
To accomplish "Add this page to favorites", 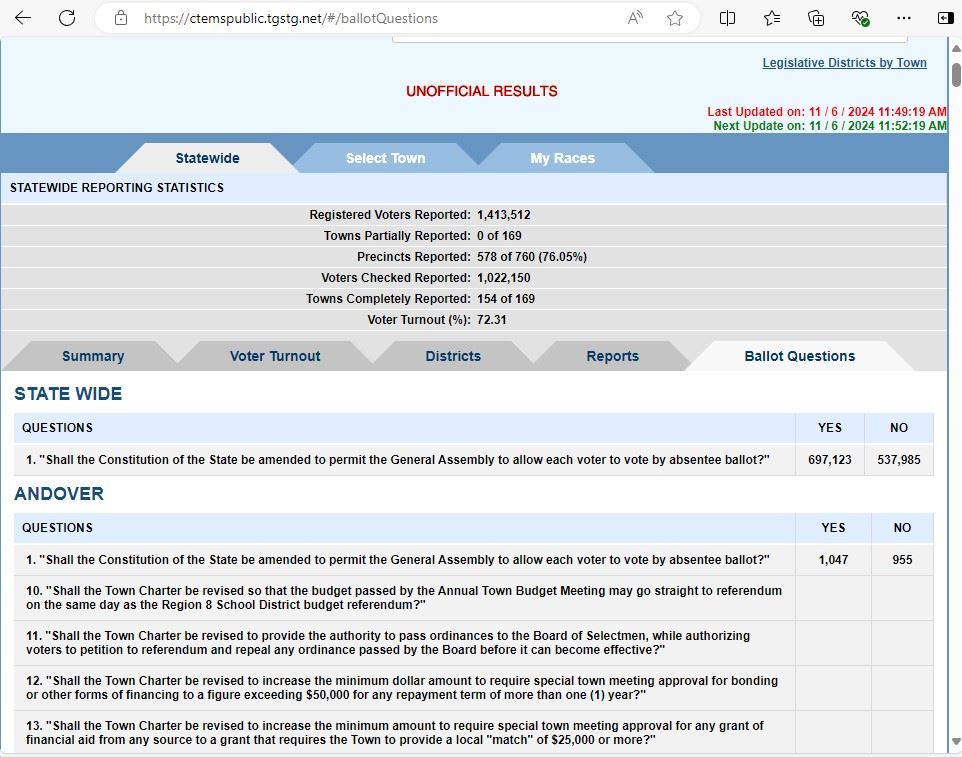I will [675, 17].
